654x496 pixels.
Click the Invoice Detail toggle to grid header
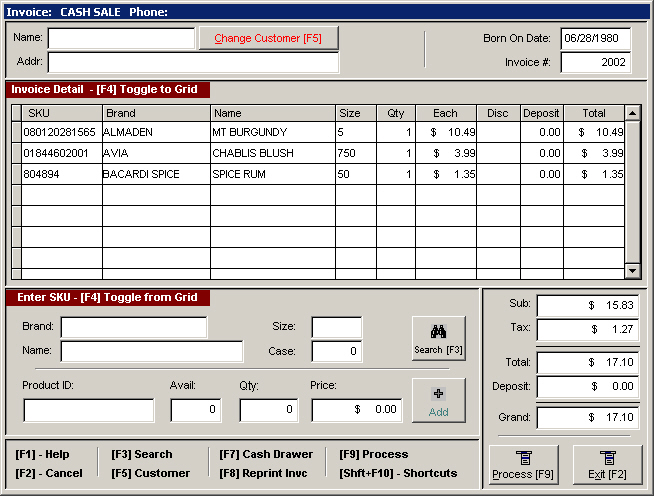click(x=108, y=90)
